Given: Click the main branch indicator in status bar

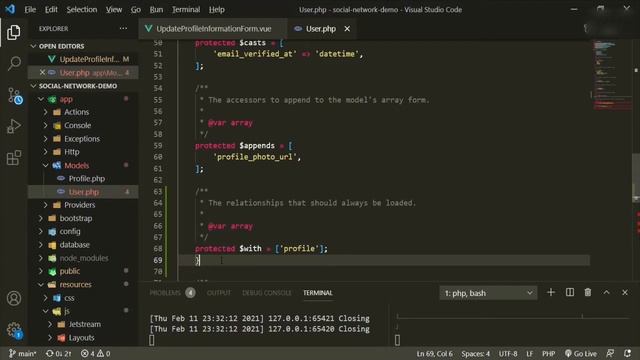Looking at the screenshot, I should [22, 353].
